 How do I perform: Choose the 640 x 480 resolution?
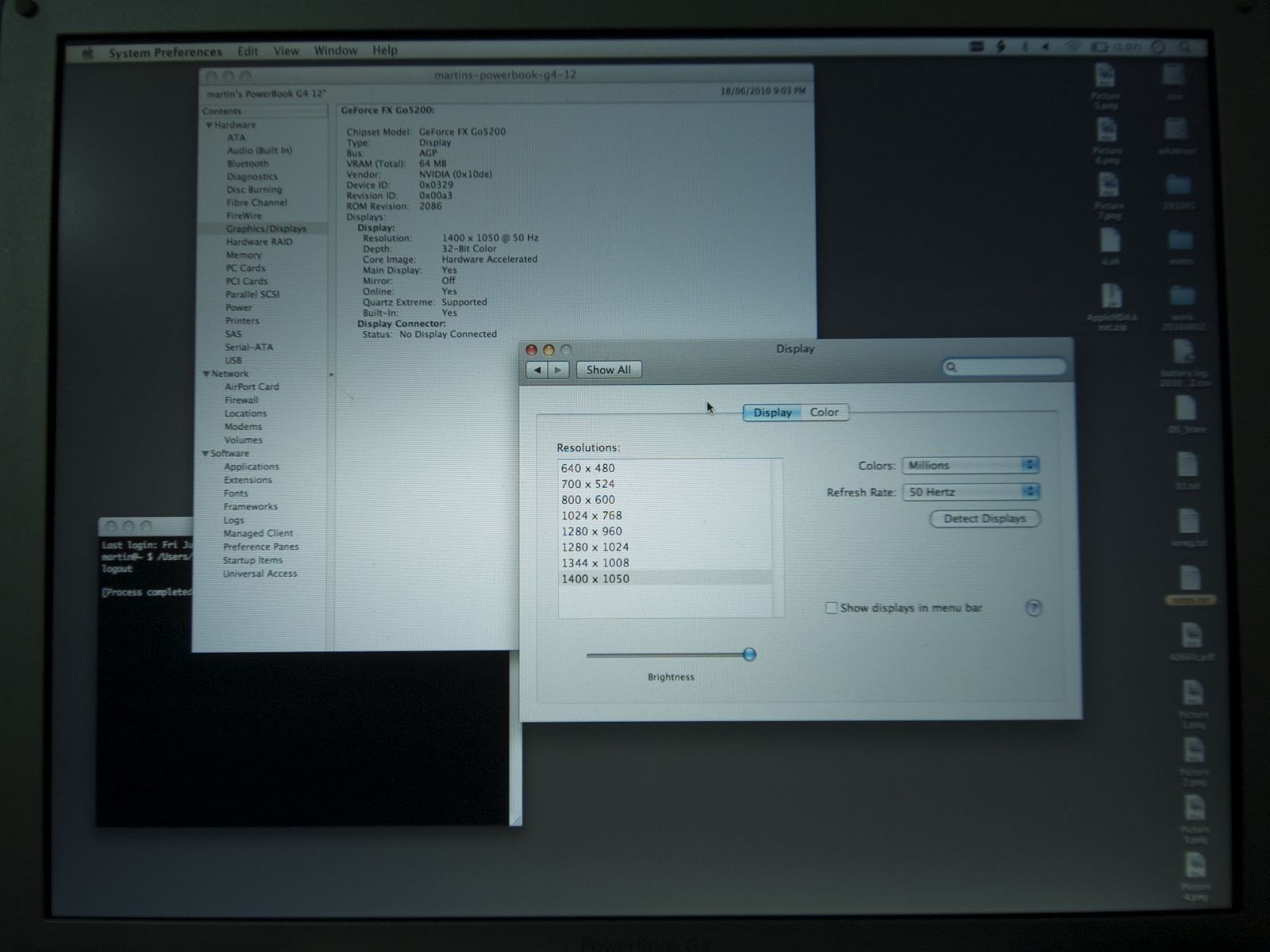point(665,468)
